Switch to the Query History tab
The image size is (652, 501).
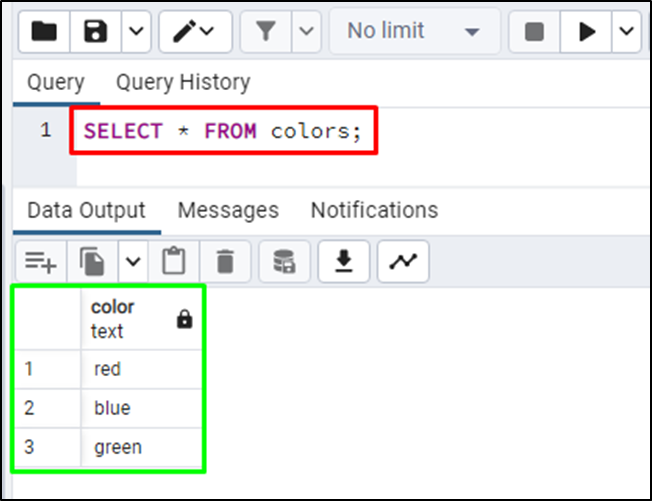(183, 82)
